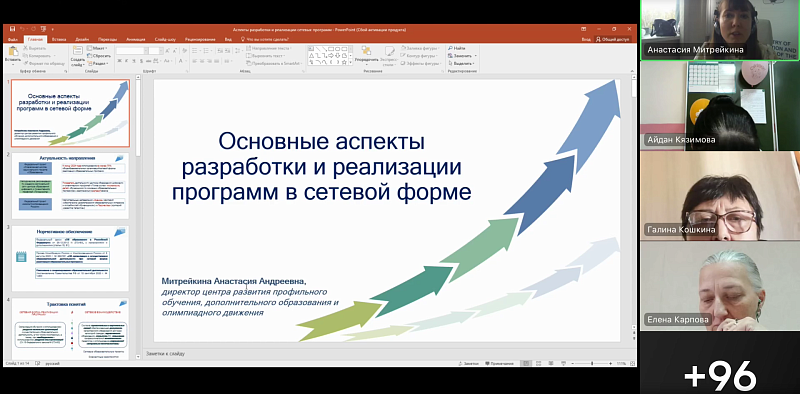Viewport: 800px width, 394px height.
Task: Toggle underline Ч formatting
Action: 133,61
